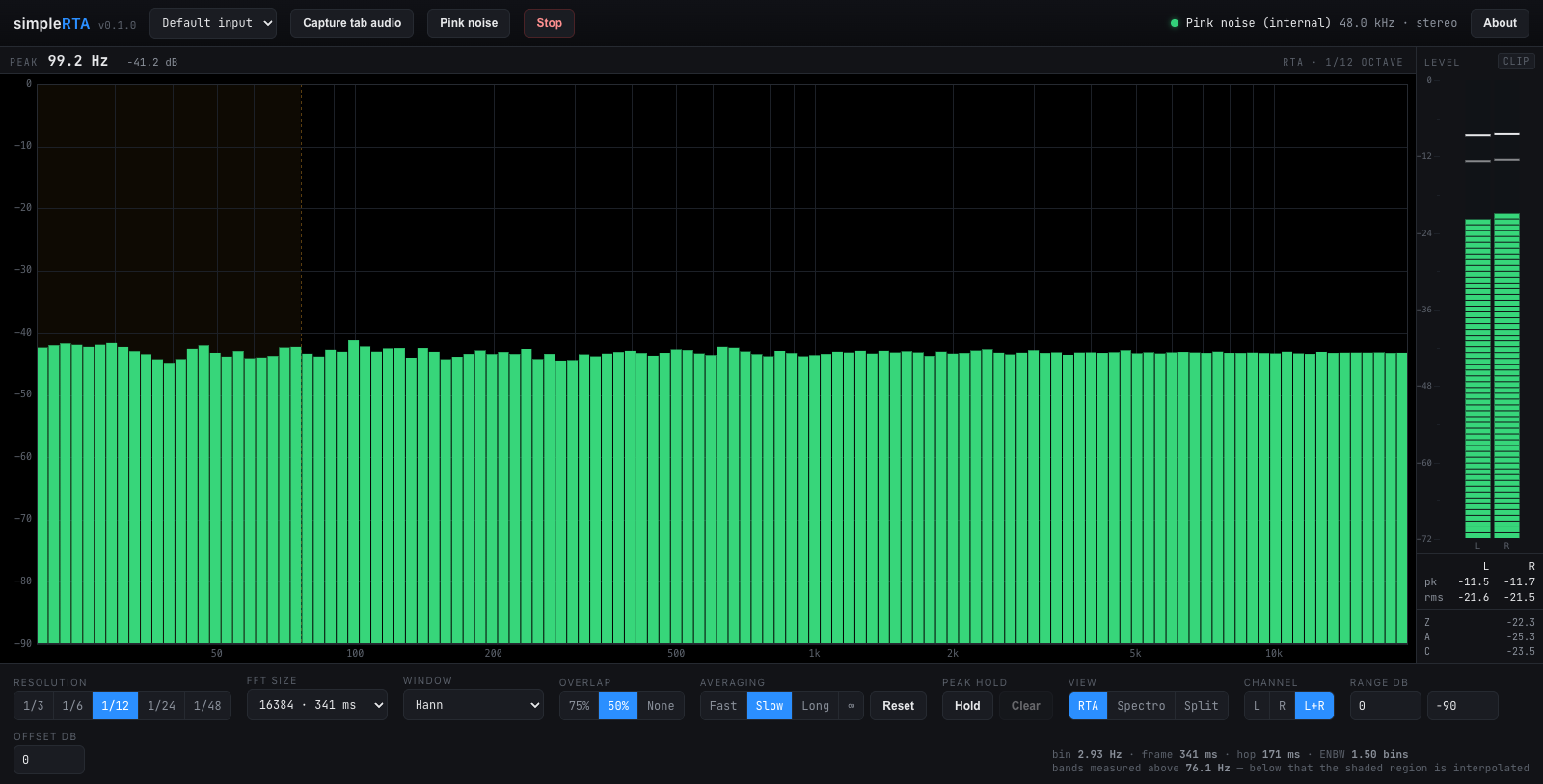
Task: Enable peak Hold
Action: 967,706
